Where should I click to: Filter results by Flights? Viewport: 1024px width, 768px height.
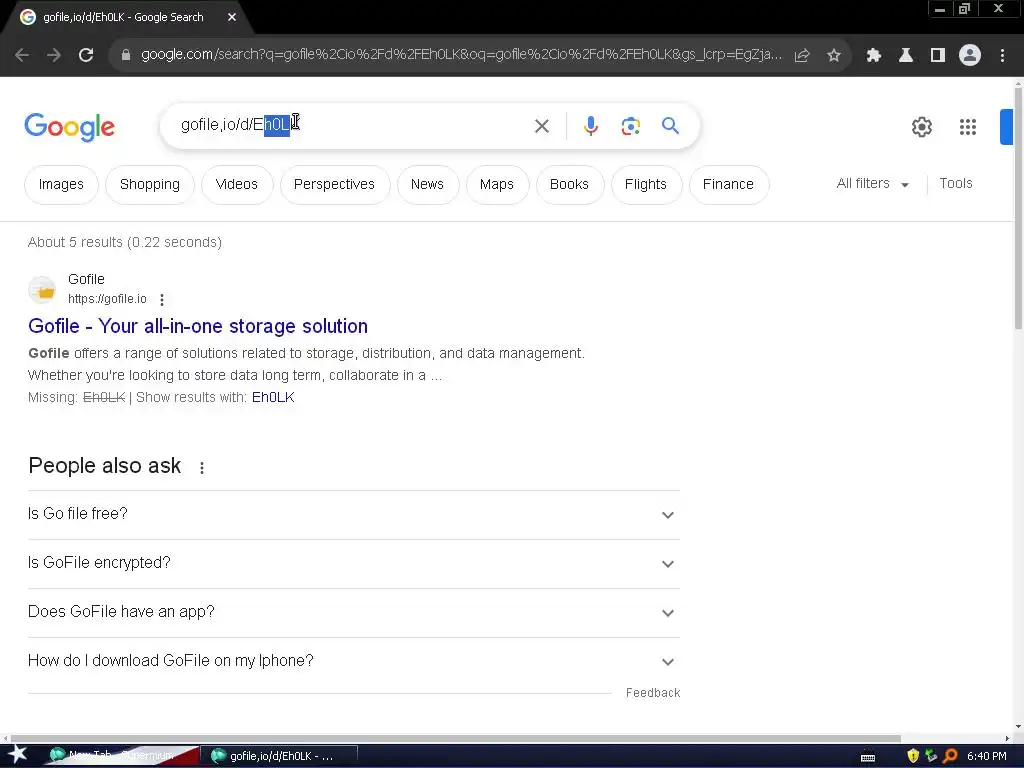[646, 185]
